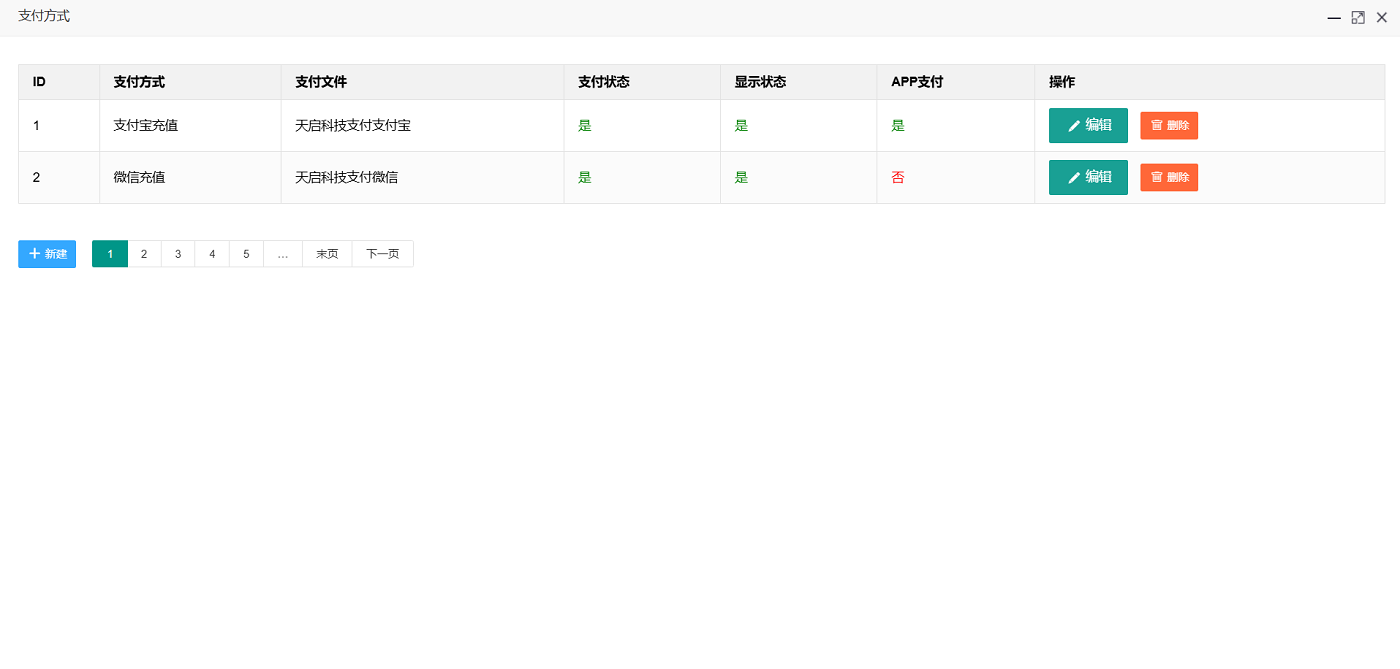Viewport: 1400px width, 669px height.
Task: Click the APP支付 column header
Action: coord(917,82)
